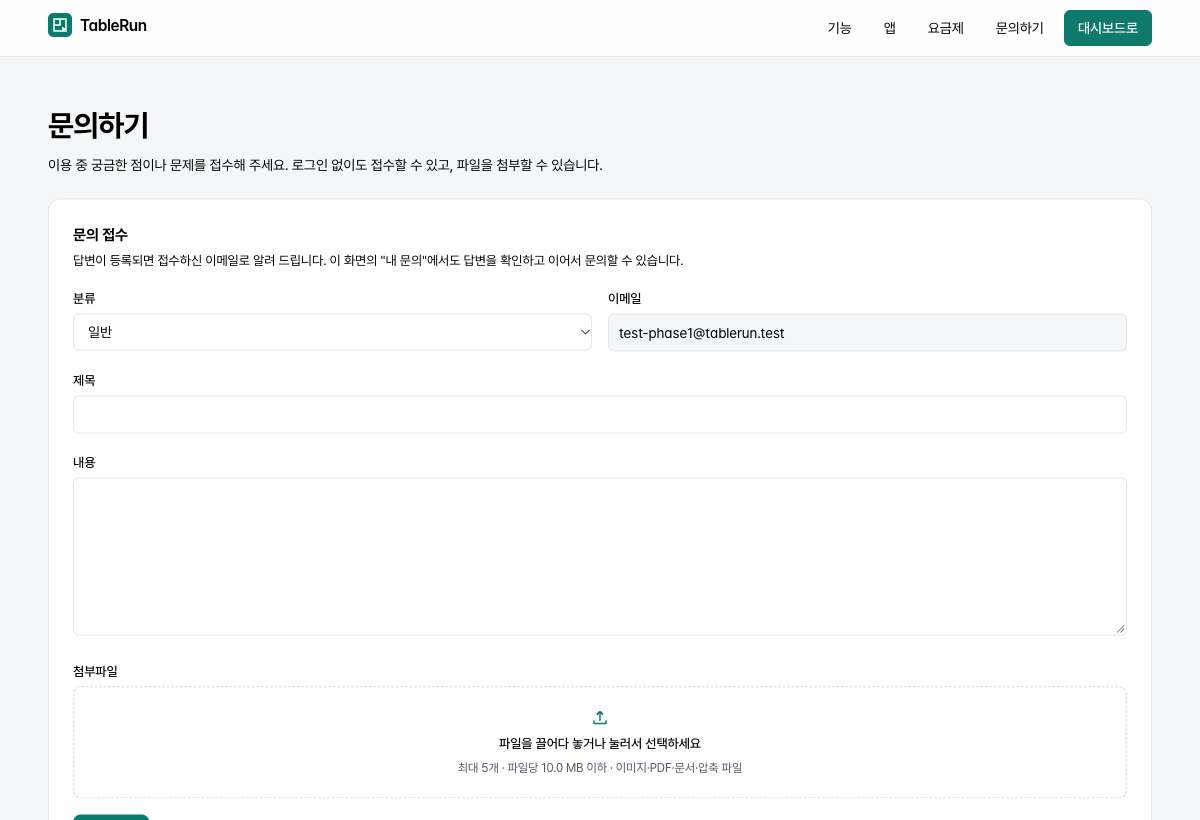Click the TableRun logo icon
The height and width of the screenshot is (820, 1200).
pos(60,25)
